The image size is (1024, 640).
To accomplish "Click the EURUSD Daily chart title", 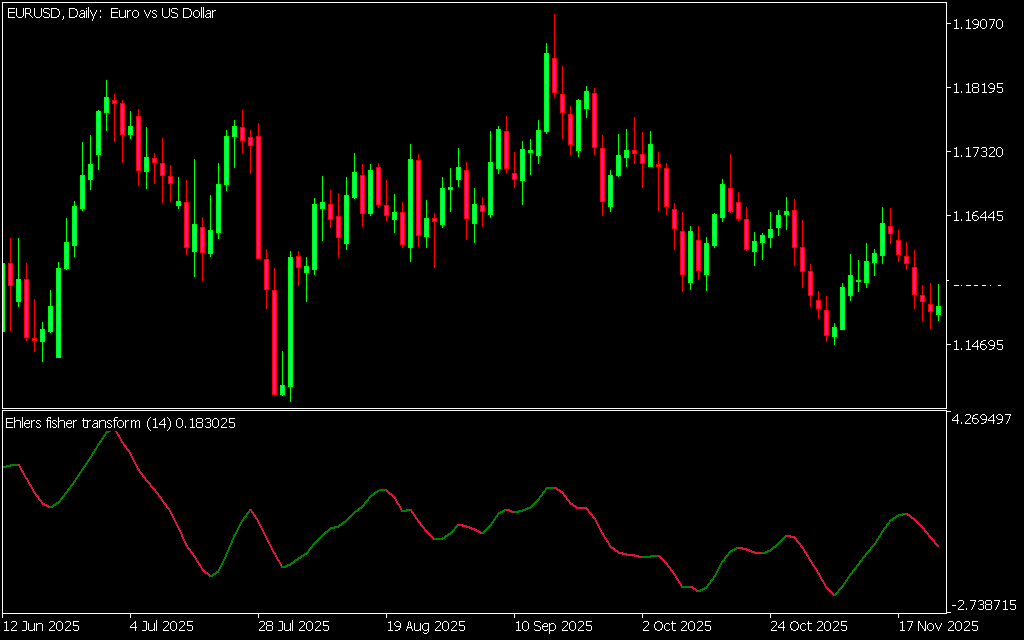I will click(110, 14).
